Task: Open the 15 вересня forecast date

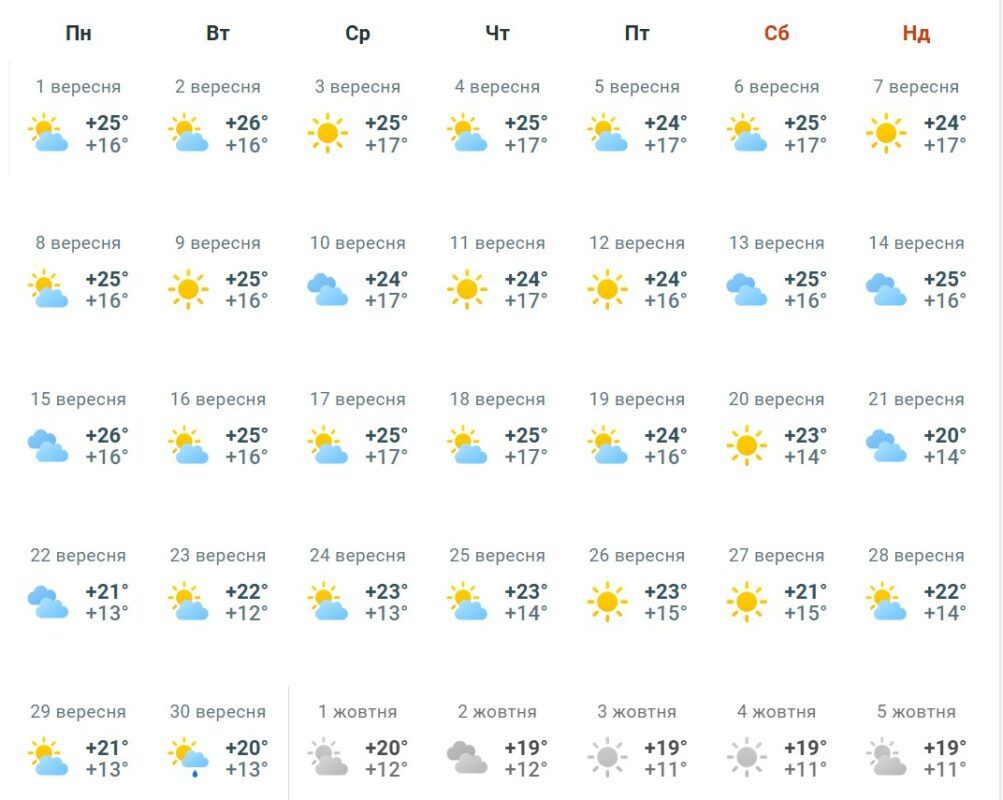Action: tap(78, 399)
